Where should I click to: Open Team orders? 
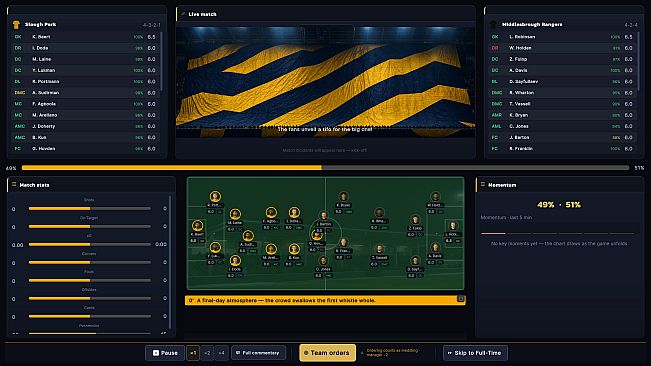pyautogui.click(x=328, y=353)
